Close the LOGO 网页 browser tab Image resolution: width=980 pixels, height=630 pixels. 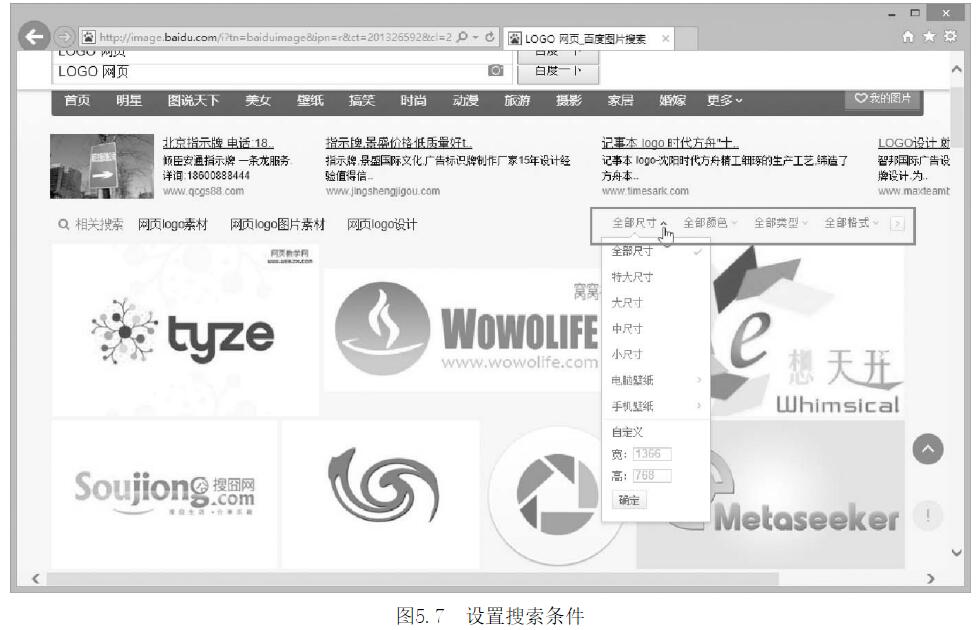665,39
